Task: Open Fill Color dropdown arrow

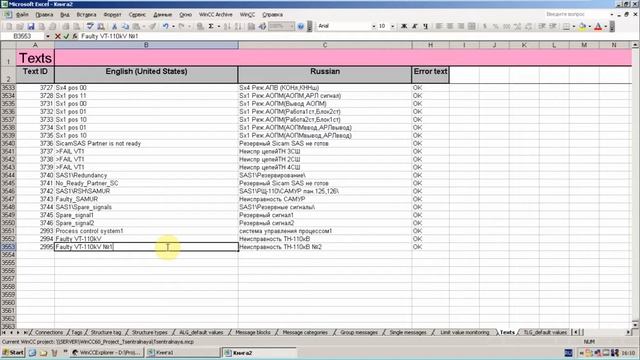Action: pos(590,26)
